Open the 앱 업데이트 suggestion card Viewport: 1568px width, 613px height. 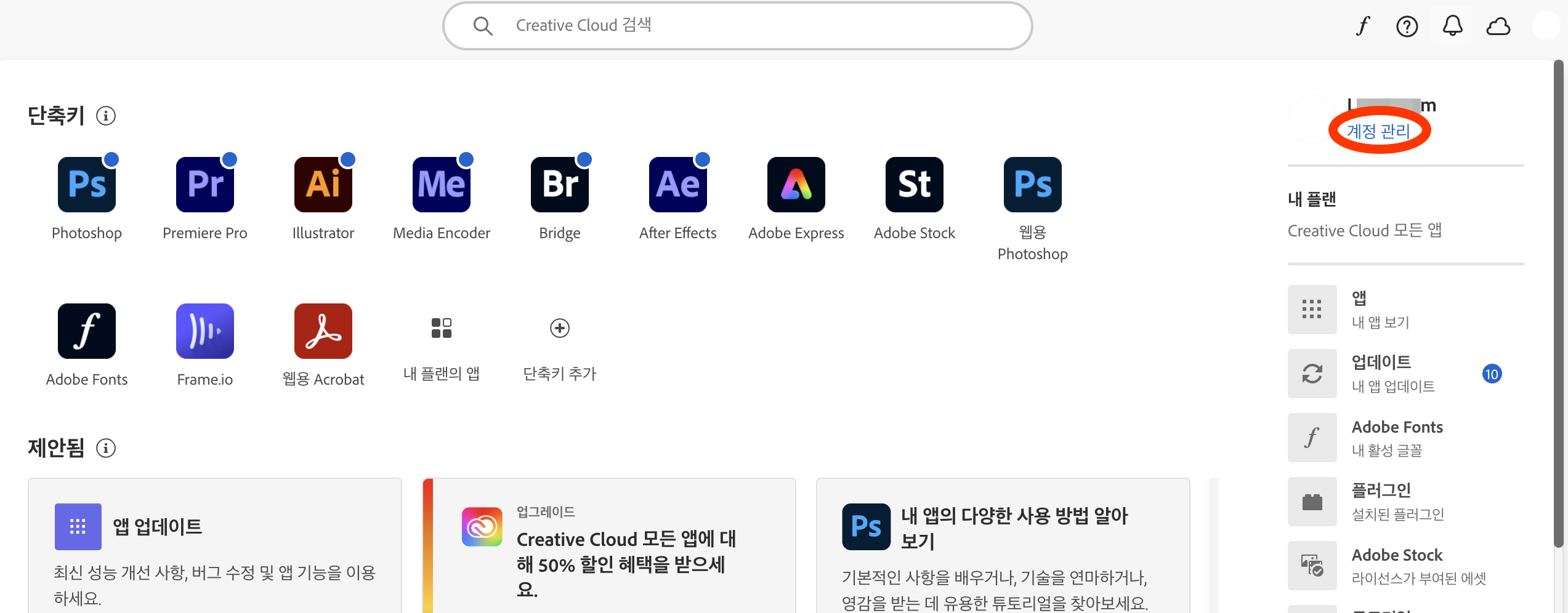point(215,546)
